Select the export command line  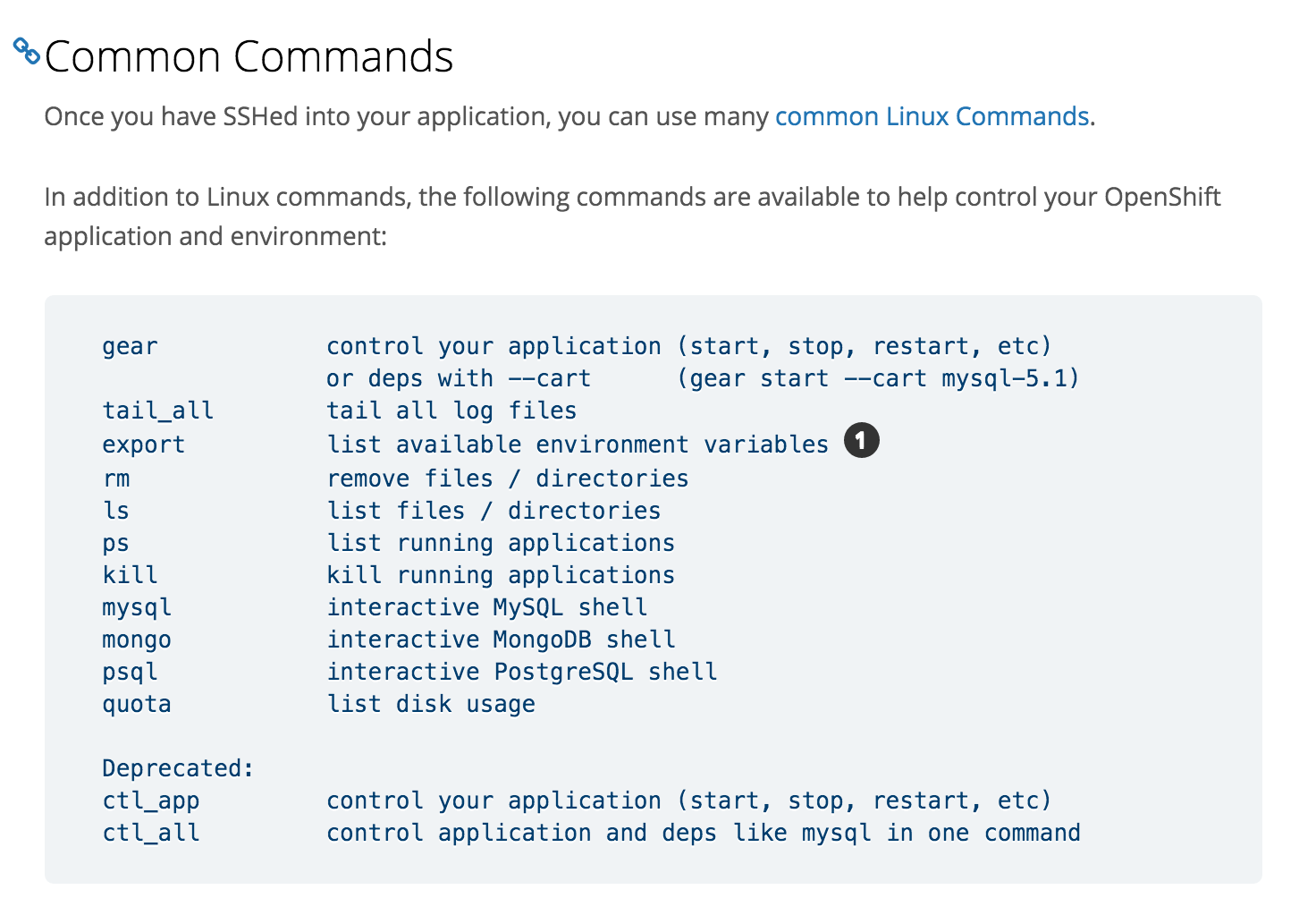143,444
